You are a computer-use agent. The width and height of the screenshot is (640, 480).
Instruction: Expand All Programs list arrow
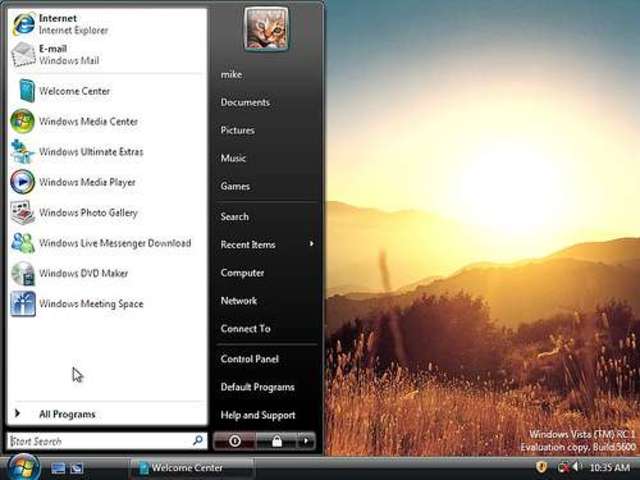point(17,413)
